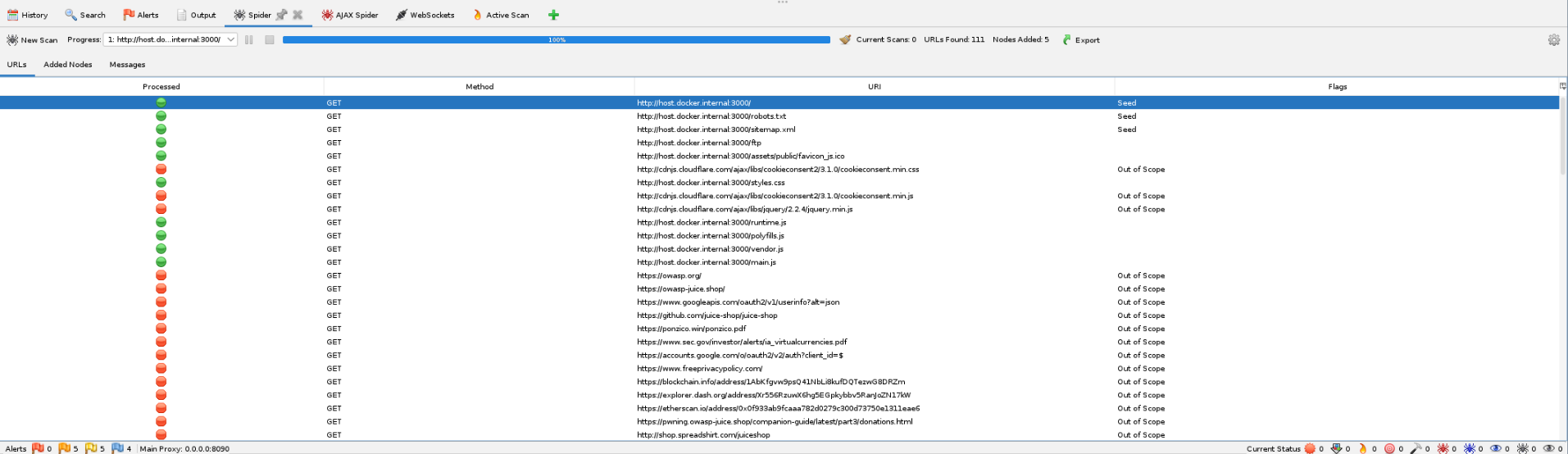Open the Alerts tab

[141, 15]
